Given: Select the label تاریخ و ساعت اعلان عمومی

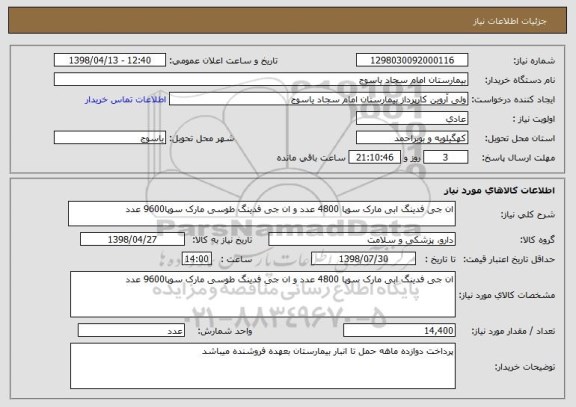Looking at the screenshot, I should (x=223, y=61).
